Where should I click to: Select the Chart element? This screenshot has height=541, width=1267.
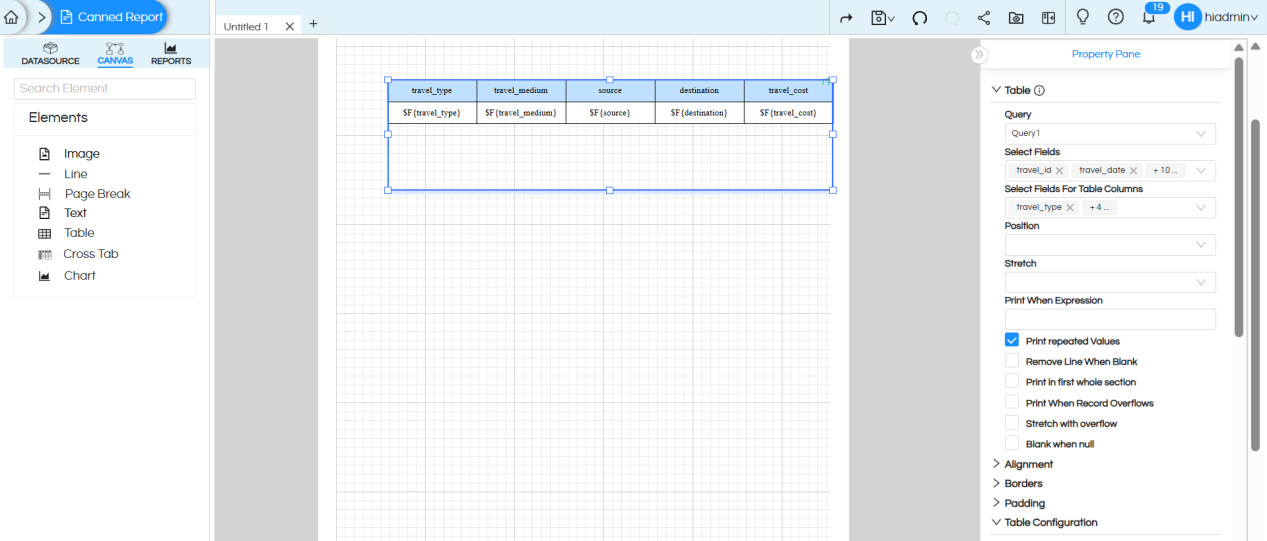(80, 276)
